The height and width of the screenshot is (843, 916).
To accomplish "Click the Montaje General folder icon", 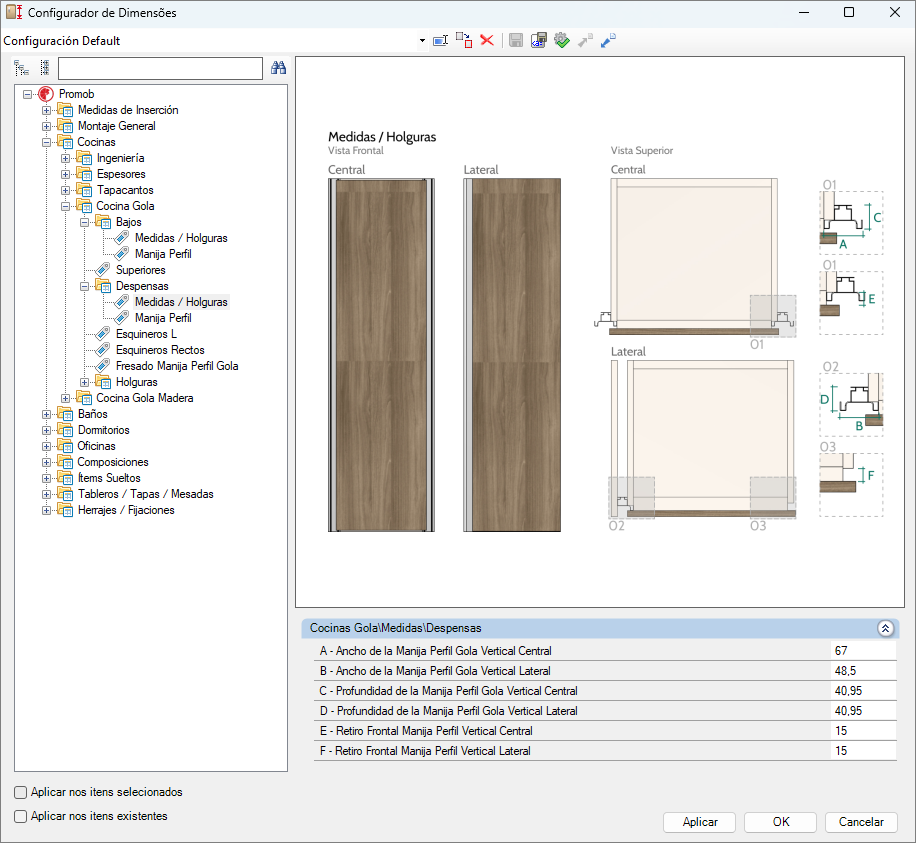I will click(x=65, y=126).
